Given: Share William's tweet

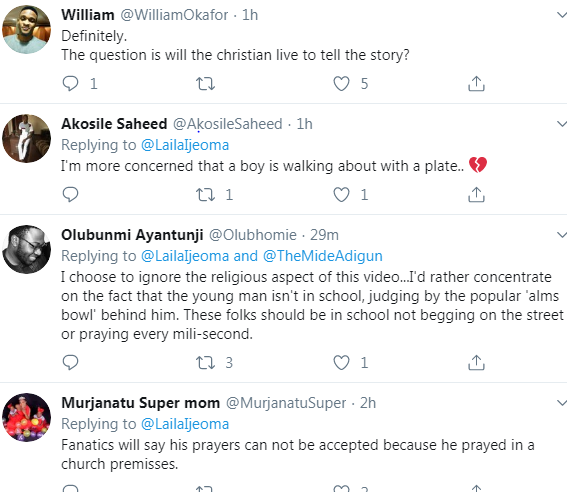Looking at the screenshot, I should pos(476,84).
